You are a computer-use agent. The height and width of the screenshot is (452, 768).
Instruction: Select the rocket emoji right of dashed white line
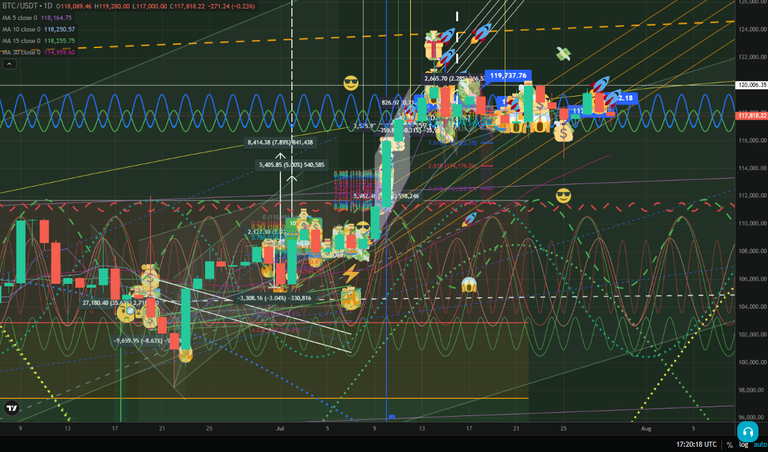(x=481, y=33)
